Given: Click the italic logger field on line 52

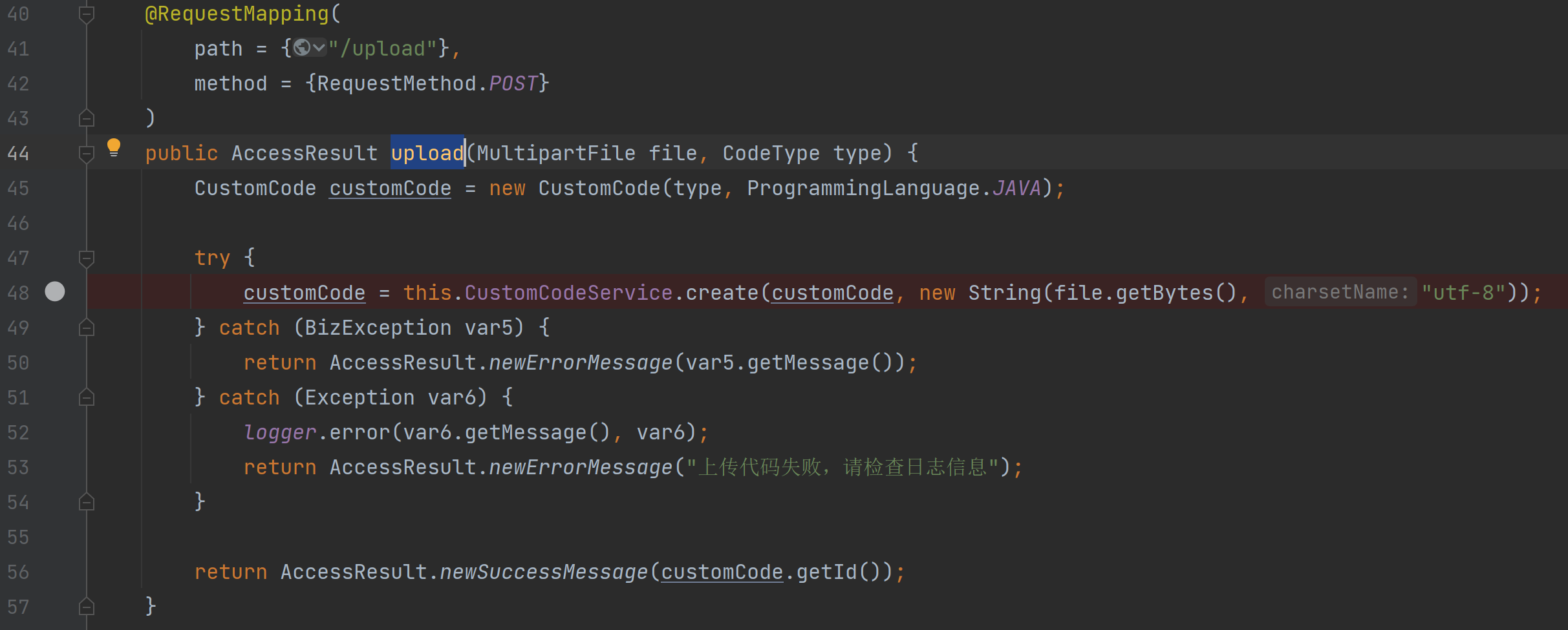Looking at the screenshot, I should click(x=279, y=432).
